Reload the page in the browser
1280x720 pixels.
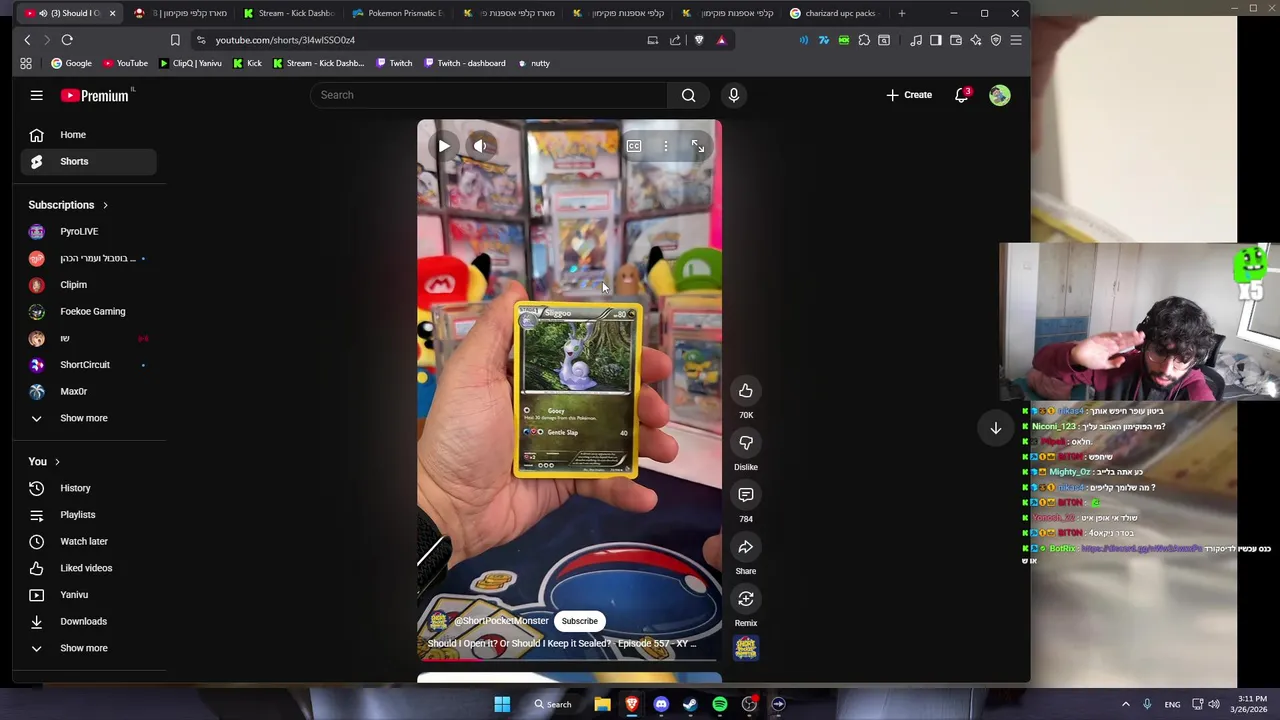pos(67,40)
